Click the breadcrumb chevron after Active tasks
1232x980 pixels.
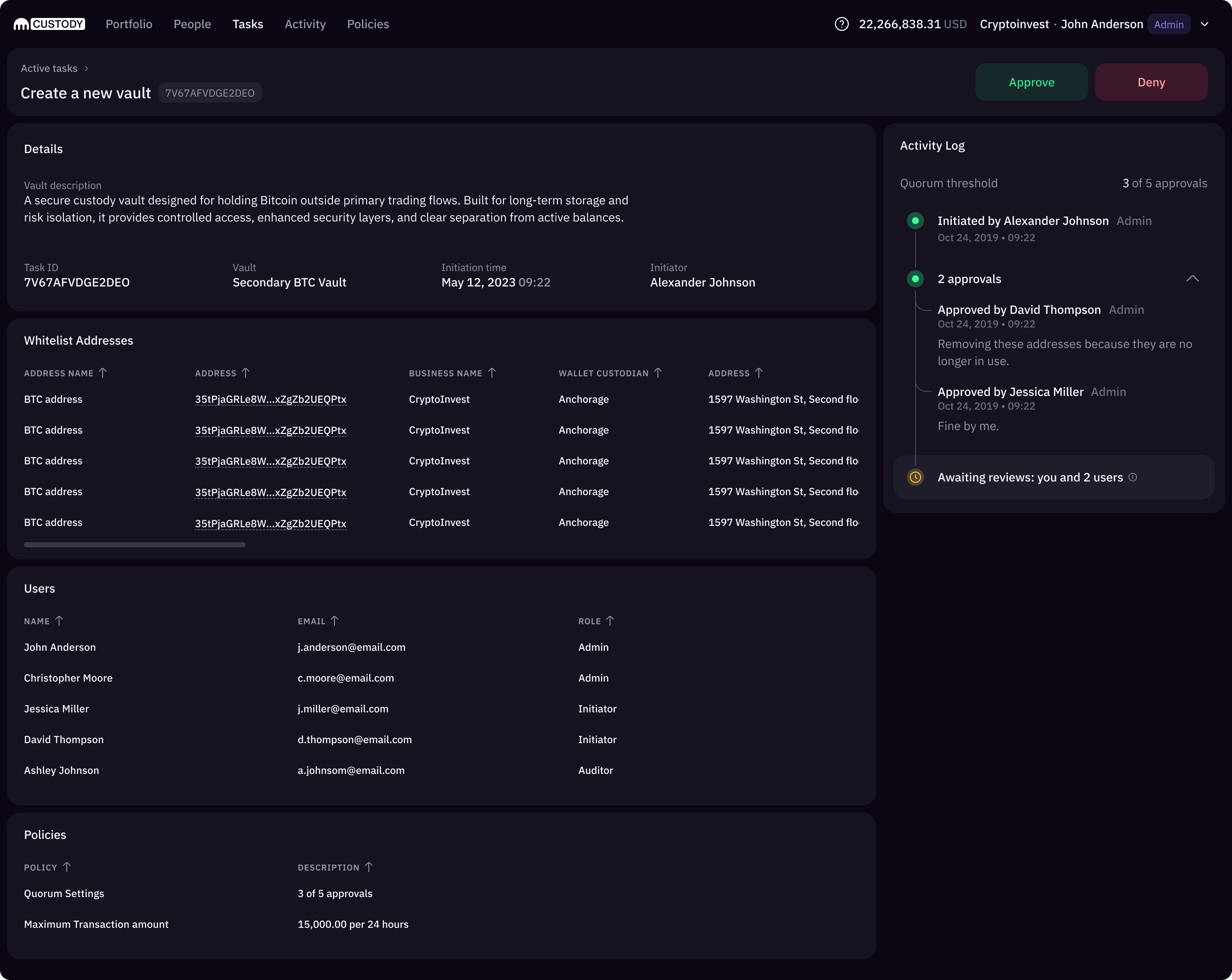click(x=86, y=68)
